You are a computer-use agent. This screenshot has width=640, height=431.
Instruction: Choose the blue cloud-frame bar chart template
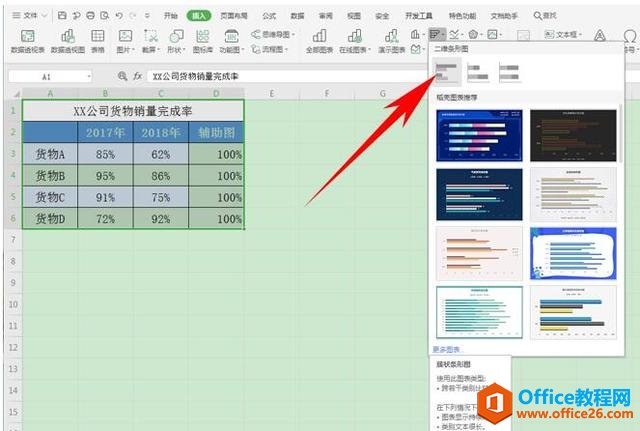573,253
